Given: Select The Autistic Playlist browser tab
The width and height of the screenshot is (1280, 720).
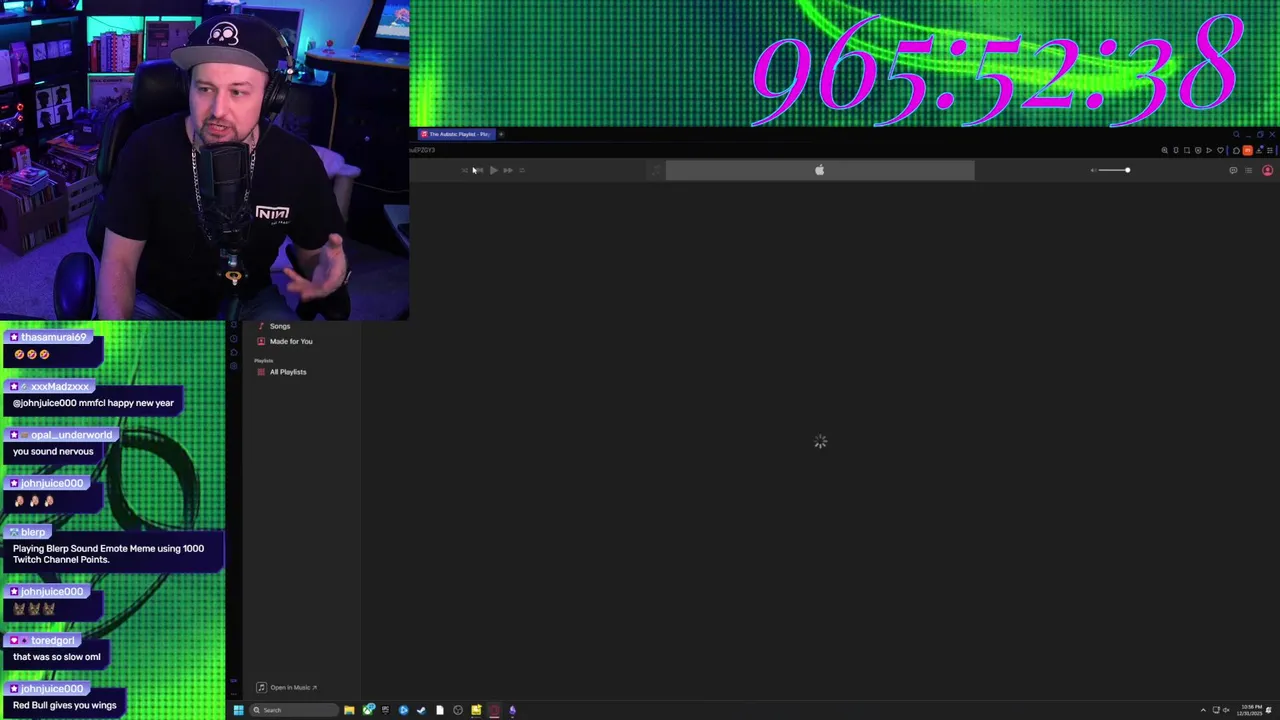Looking at the screenshot, I should (456, 134).
